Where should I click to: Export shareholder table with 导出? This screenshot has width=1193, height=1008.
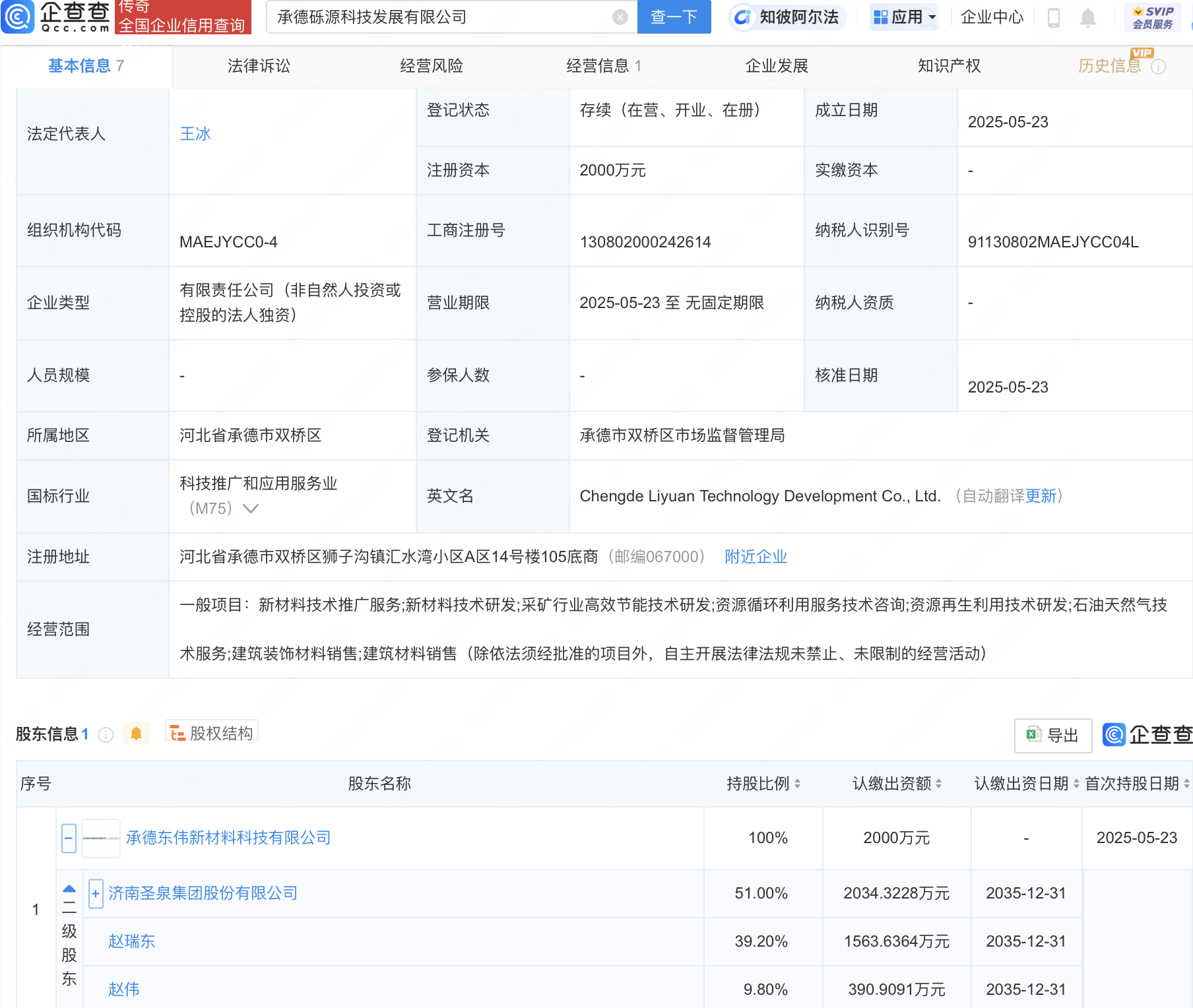pyautogui.click(x=1053, y=735)
